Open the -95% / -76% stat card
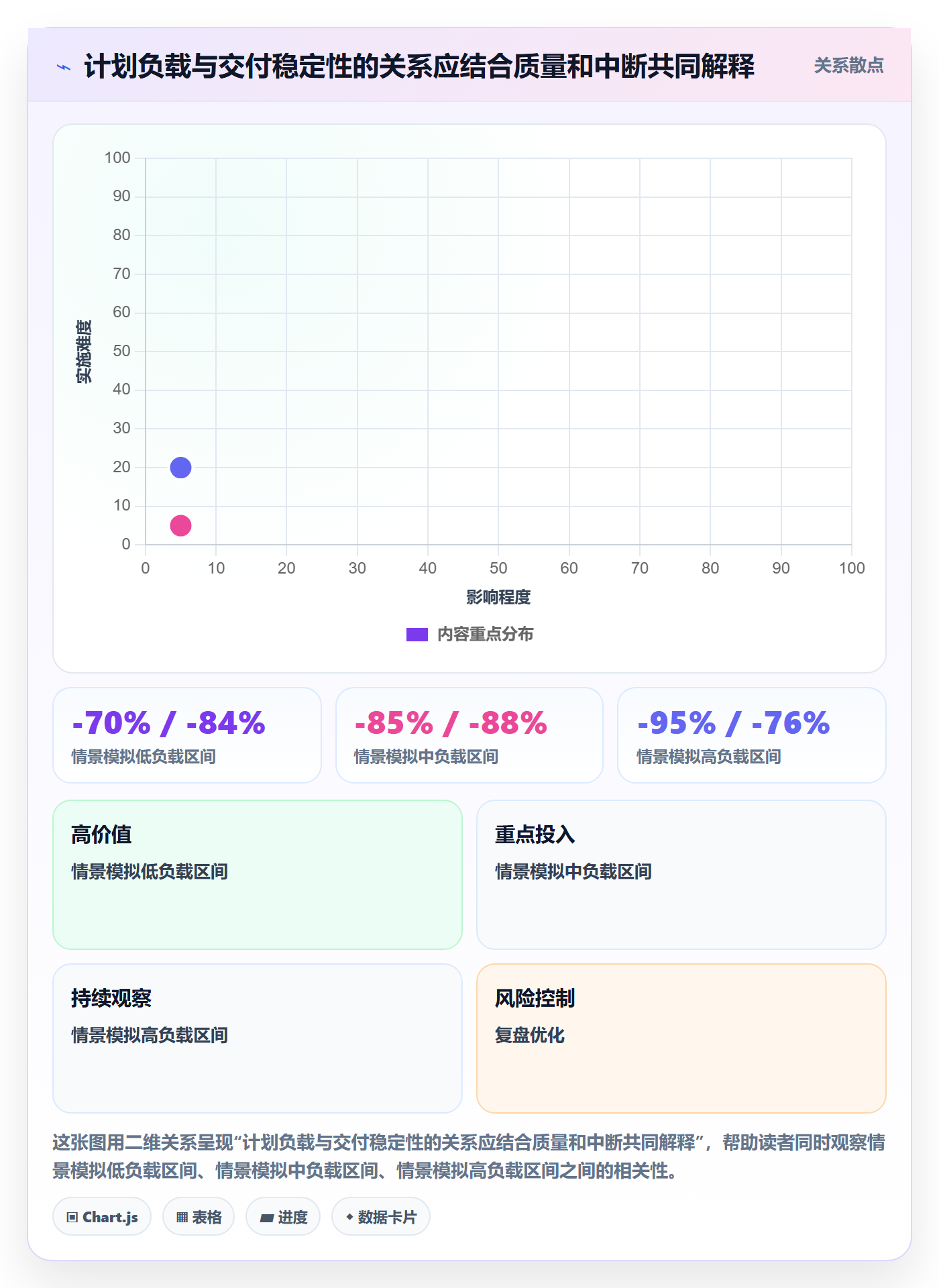Image resolution: width=939 pixels, height=1288 pixels. pyautogui.click(x=752, y=735)
